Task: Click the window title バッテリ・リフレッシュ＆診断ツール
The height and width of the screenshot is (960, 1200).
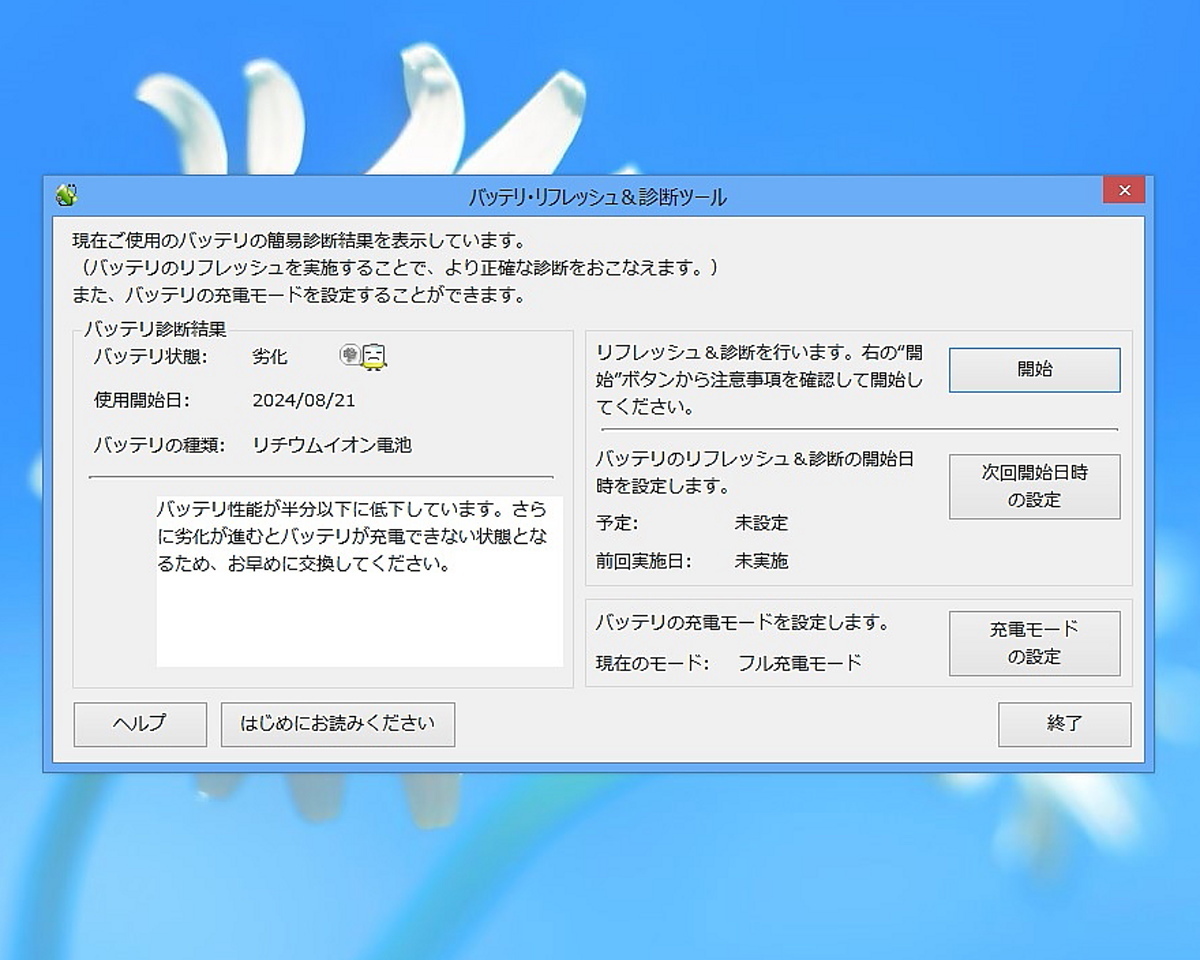Action: [598, 198]
